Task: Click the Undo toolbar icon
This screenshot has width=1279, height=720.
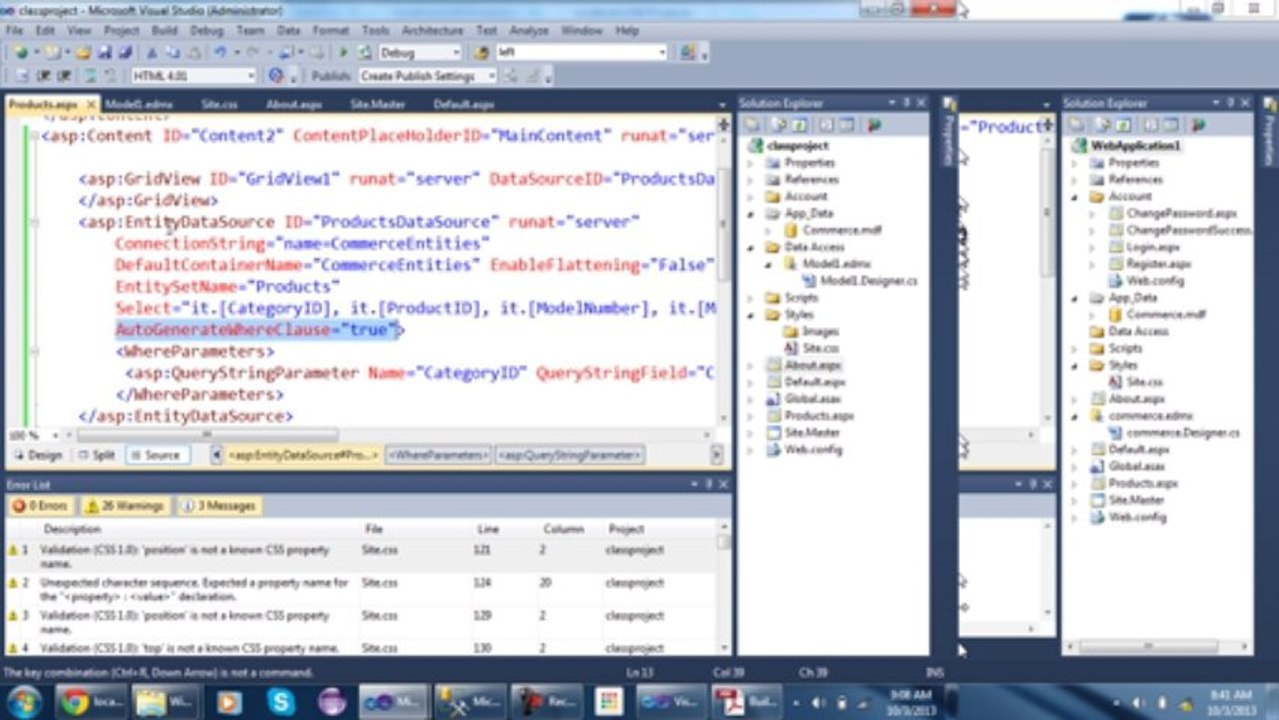Action: pyautogui.click(x=220, y=53)
